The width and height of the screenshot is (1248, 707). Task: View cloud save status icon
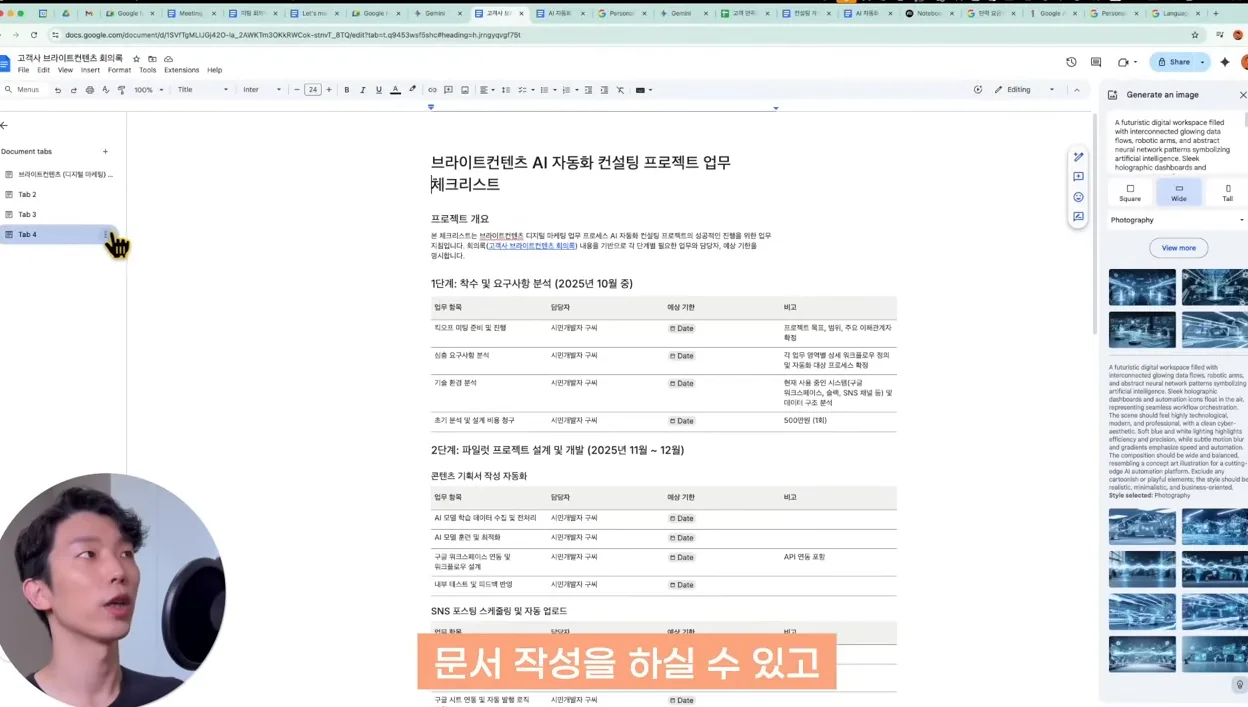(x=168, y=59)
